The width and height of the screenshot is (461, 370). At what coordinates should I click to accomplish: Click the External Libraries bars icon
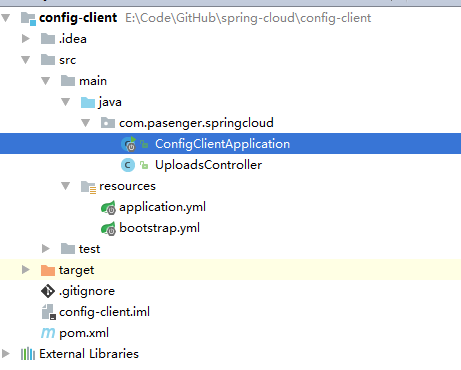[x=28, y=354]
